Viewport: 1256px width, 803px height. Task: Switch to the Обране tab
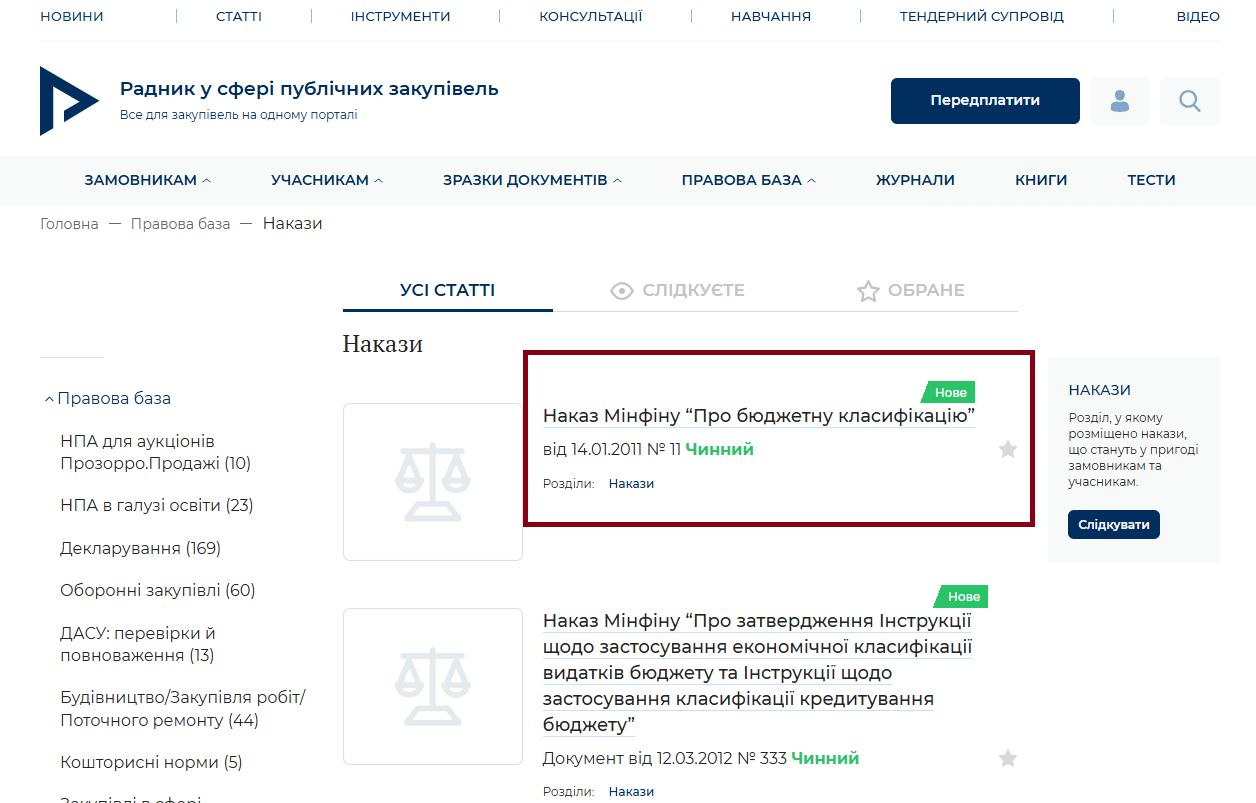(910, 291)
